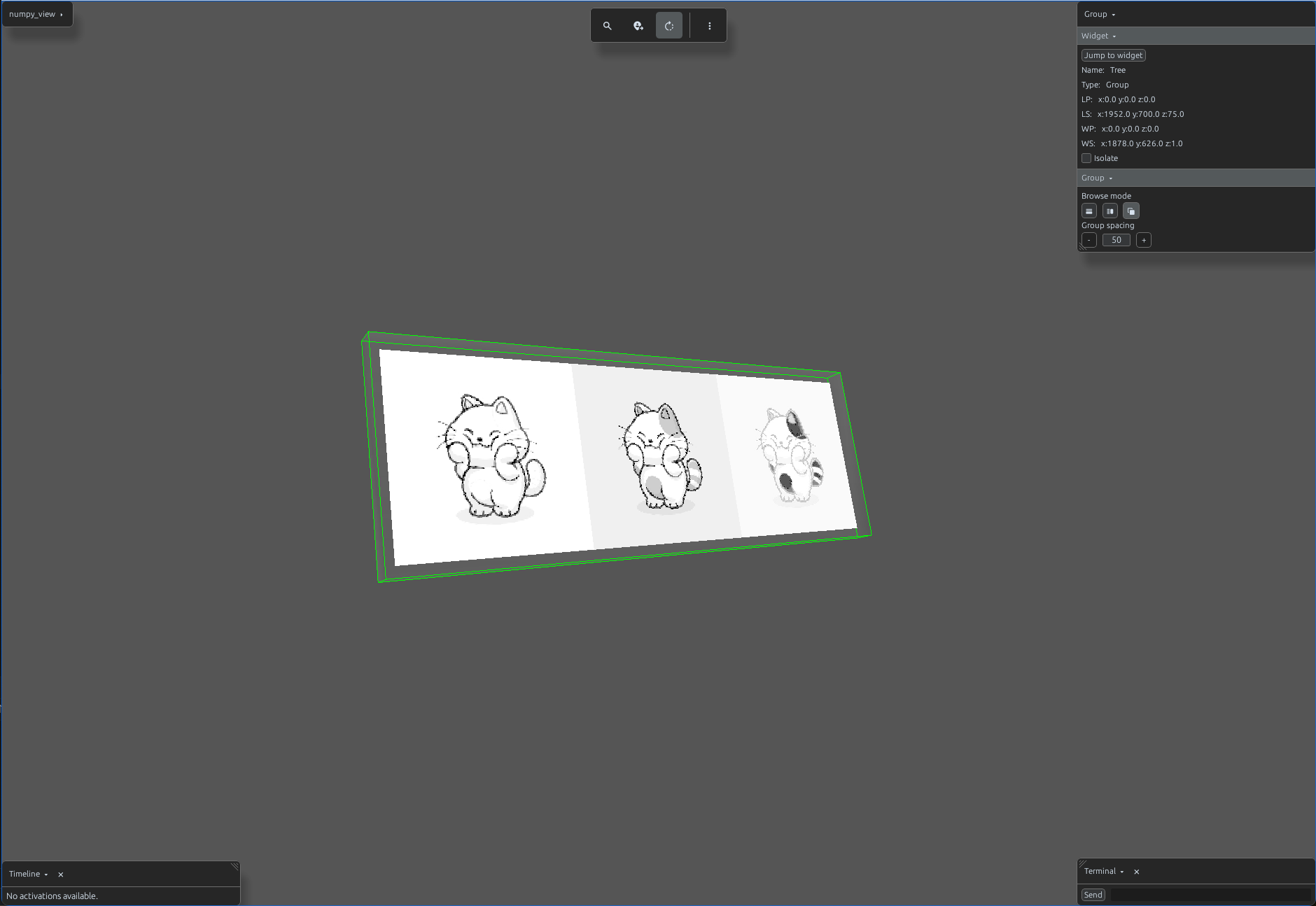Collapse the Group section below Isolate
Viewport: 1316px width, 906px height.
[x=1096, y=178]
